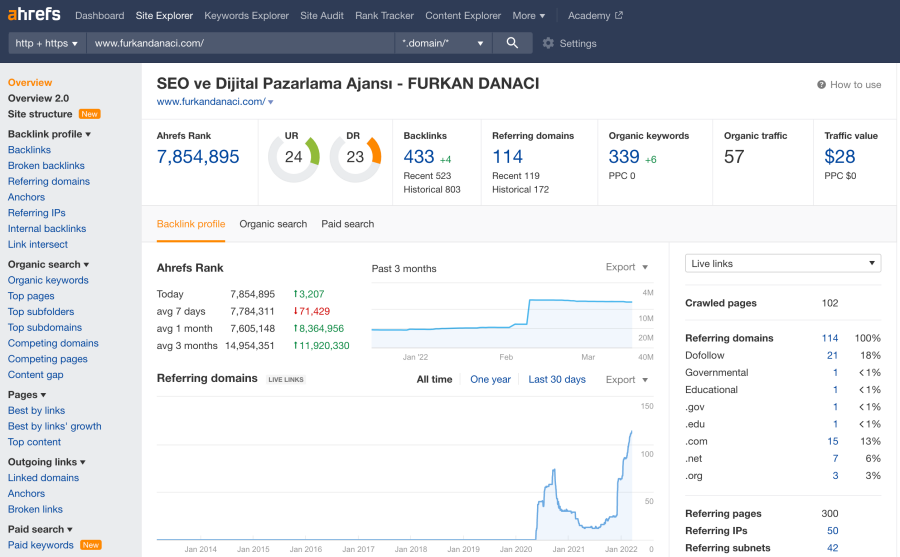The width and height of the screenshot is (900, 557).
Task: Open Site structure in sidebar
Action: click(x=40, y=114)
